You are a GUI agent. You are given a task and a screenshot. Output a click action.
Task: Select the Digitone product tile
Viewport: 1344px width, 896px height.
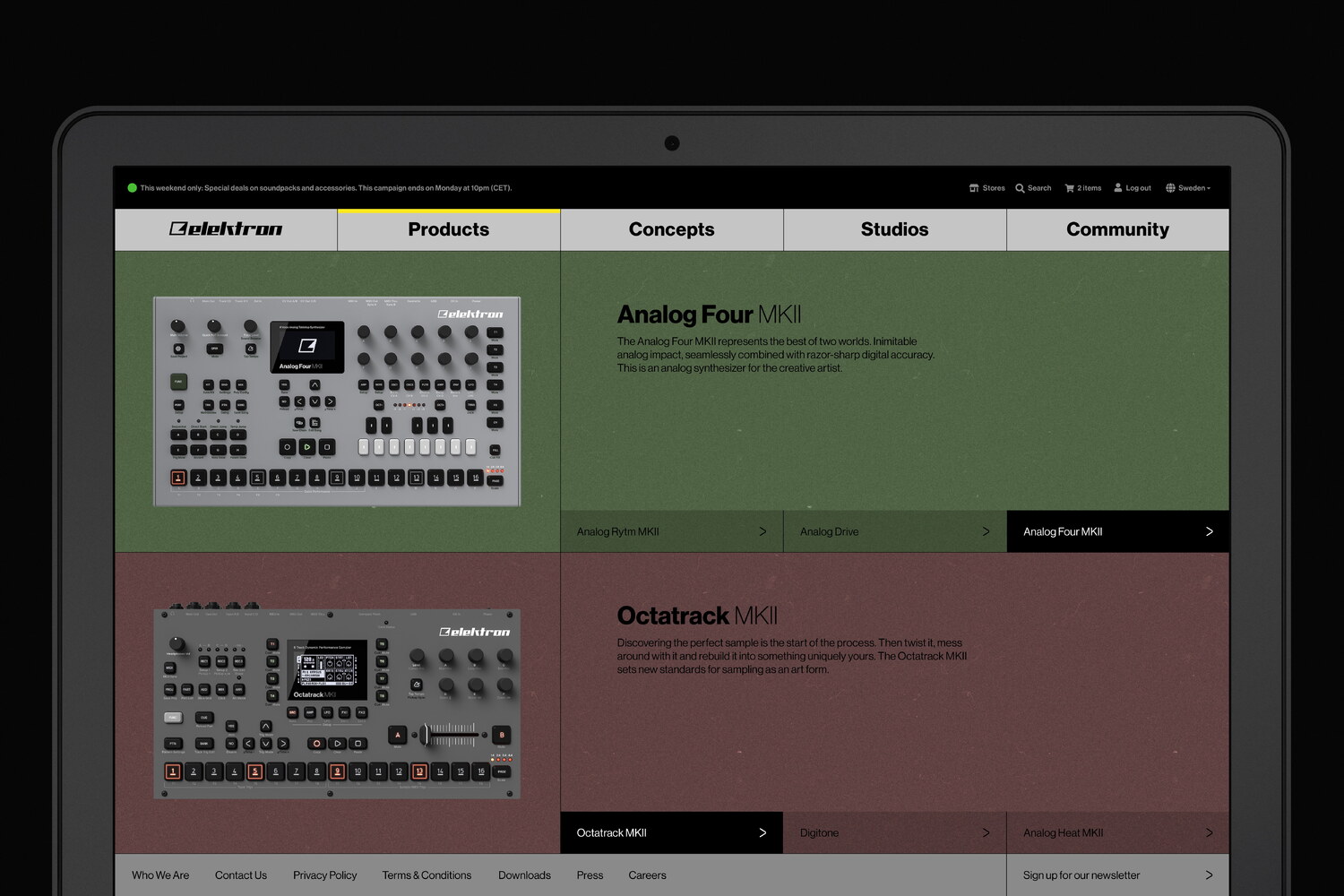[x=895, y=832]
